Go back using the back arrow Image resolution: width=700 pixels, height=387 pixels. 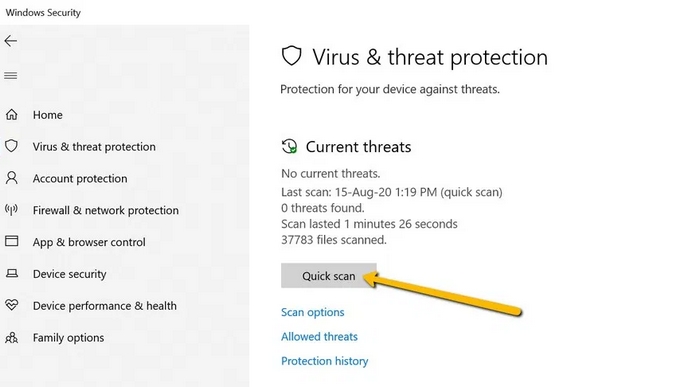[11, 41]
